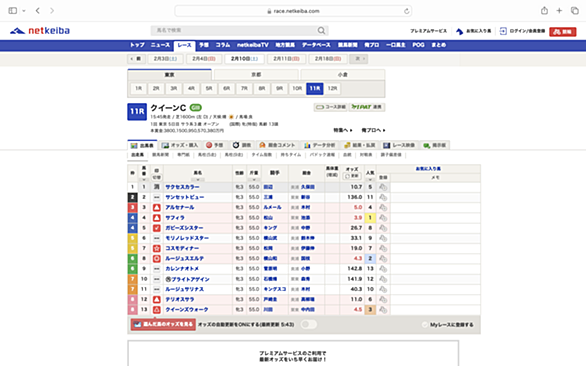Show Safari tab overview icon

point(575,10)
